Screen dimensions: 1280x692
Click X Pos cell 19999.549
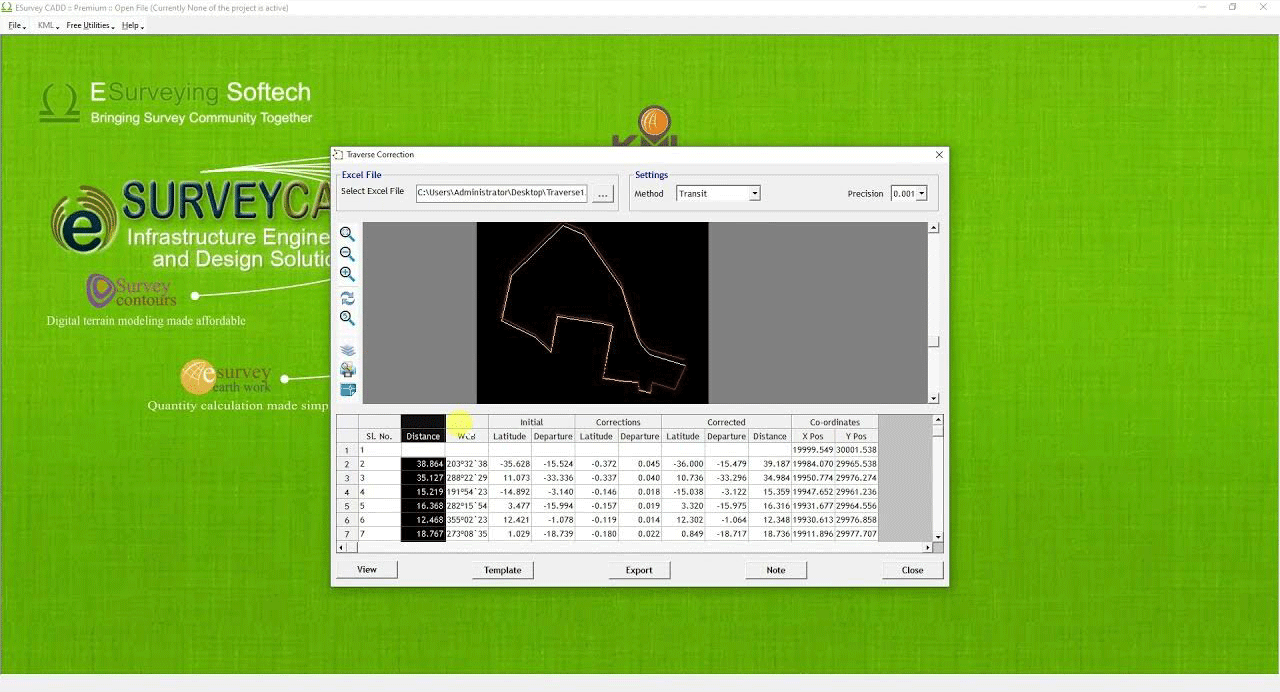(813, 450)
